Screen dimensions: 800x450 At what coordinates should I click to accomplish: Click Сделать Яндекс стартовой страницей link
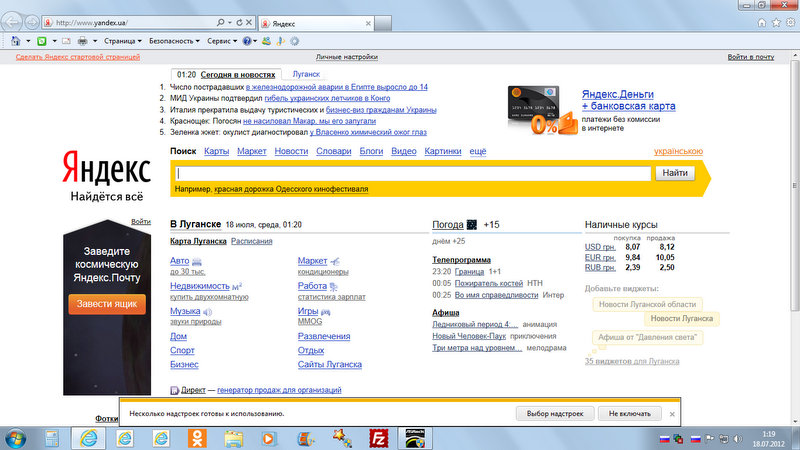point(78,57)
